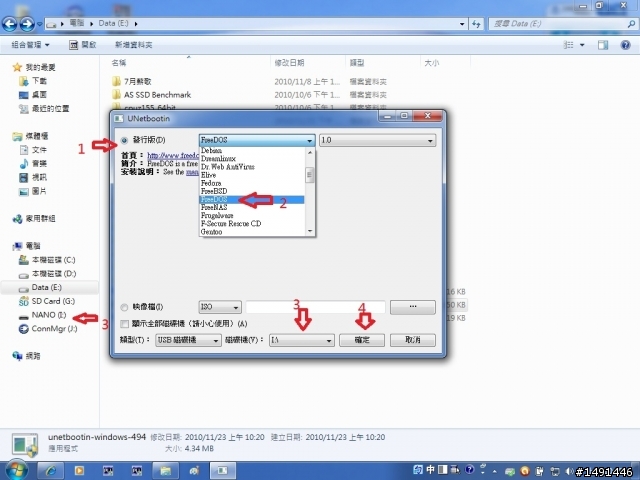
Task: Open Explorer help question mark icon
Action: (625, 45)
